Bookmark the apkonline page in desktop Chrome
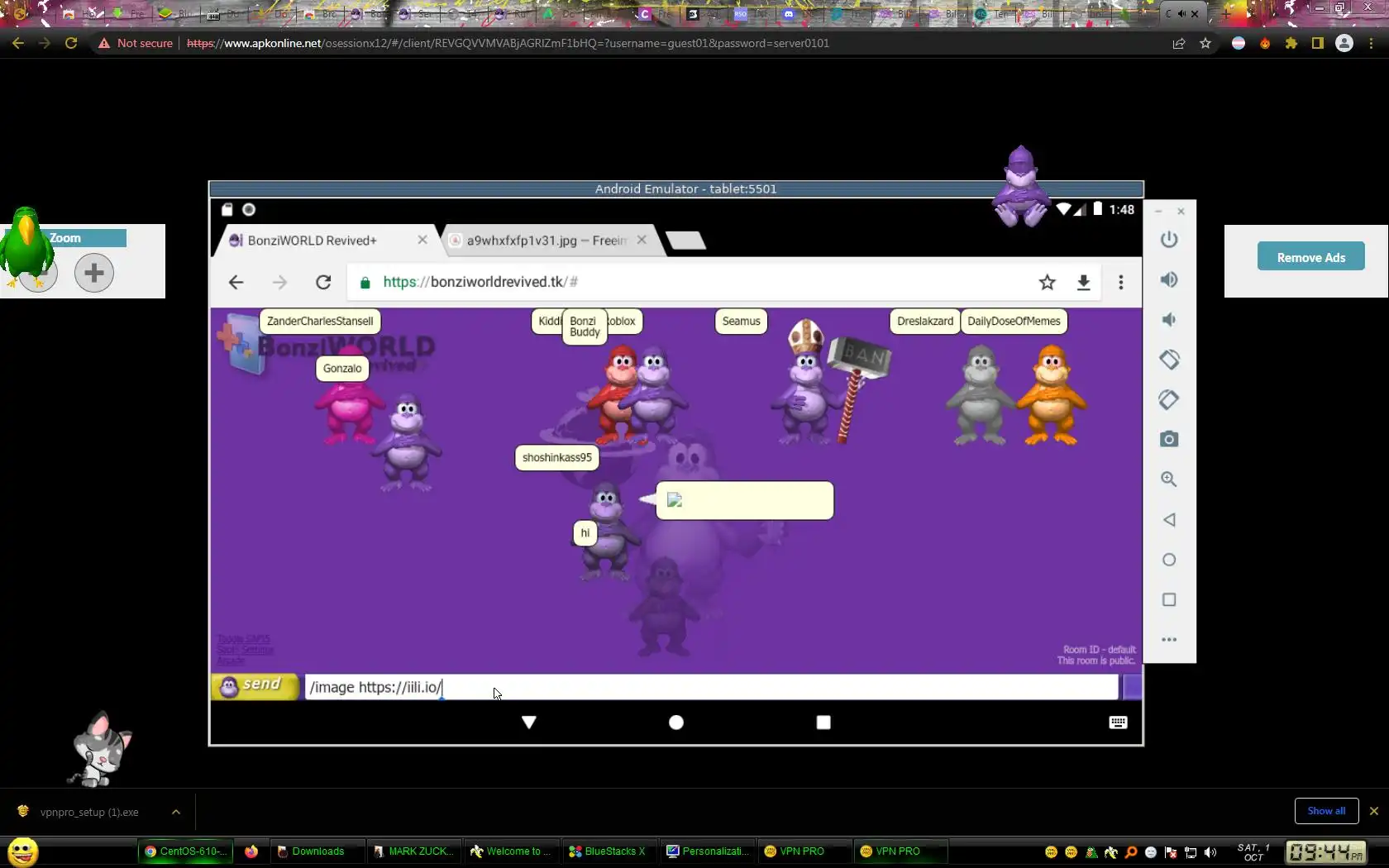Viewport: 1389px width, 868px height. pyautogui.click(x=1205, y=43)
